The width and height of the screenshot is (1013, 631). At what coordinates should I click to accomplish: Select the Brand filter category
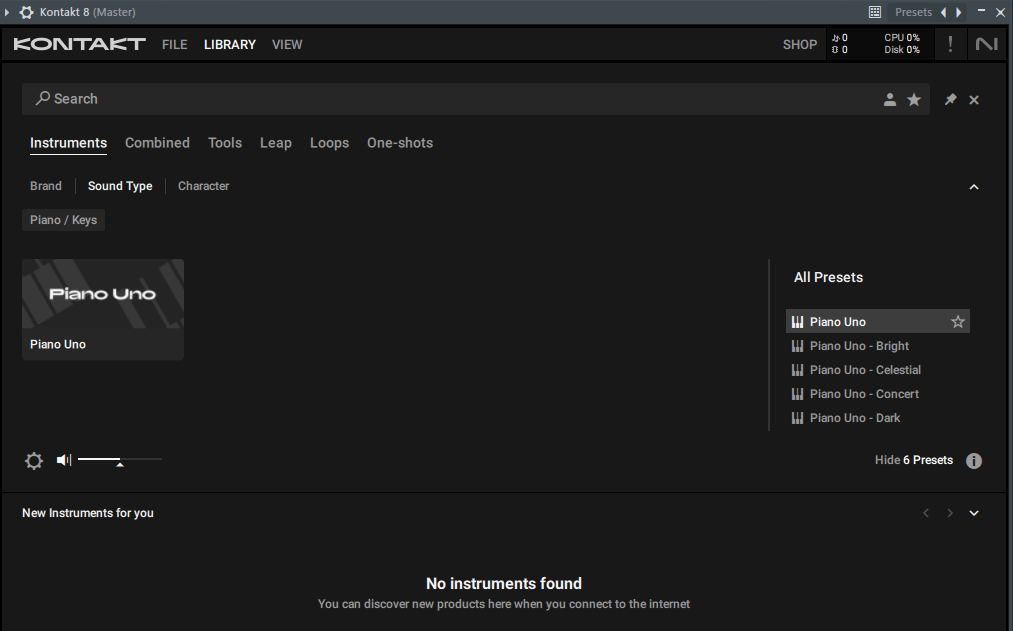(46, 186)
